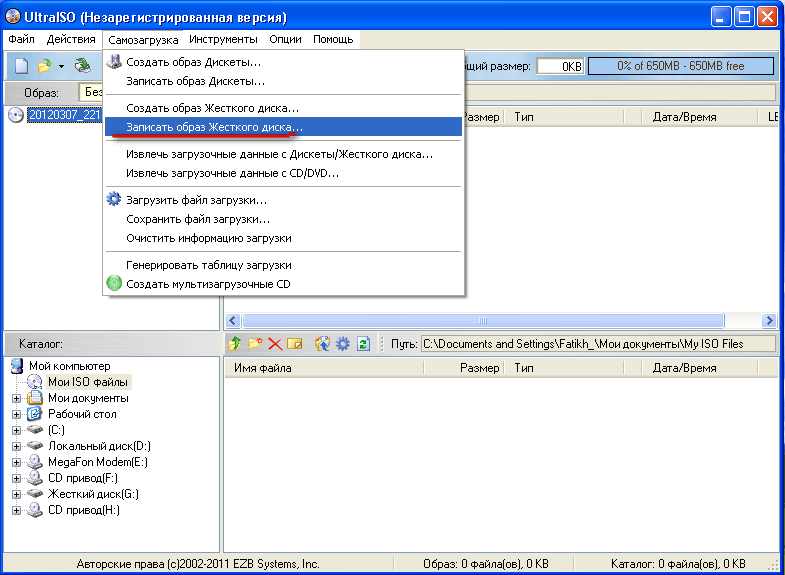Viewport: 785px width, 575px height.
Task: Click the rename folder icon in catalog toolbar
Action: coord(295,344)
